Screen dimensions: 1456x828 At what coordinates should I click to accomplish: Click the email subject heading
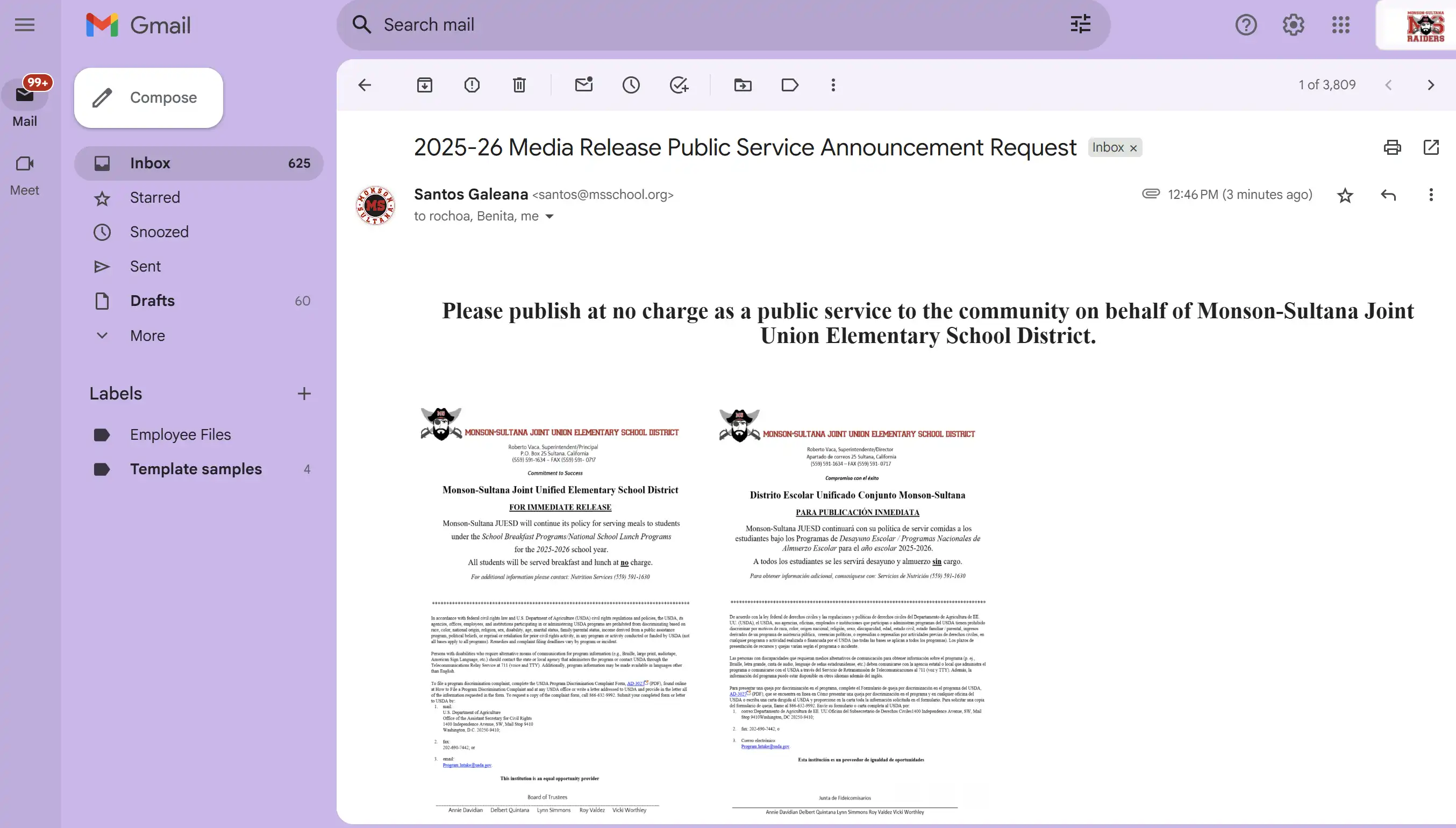point(745,148)
